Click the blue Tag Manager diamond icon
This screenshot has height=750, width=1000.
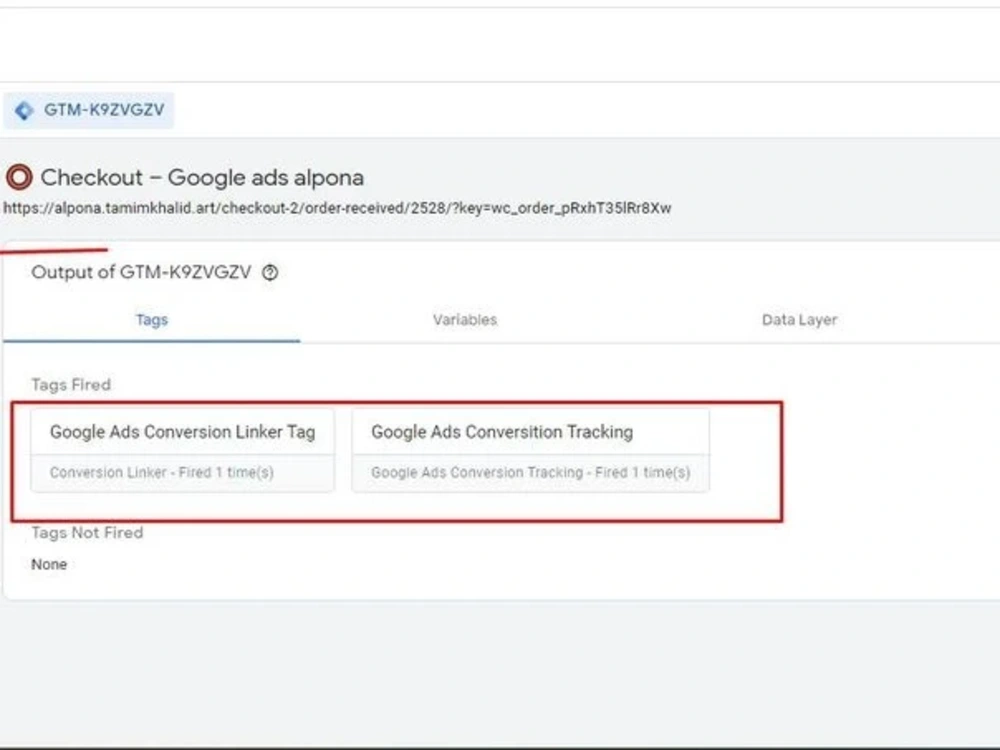(24, 110)
